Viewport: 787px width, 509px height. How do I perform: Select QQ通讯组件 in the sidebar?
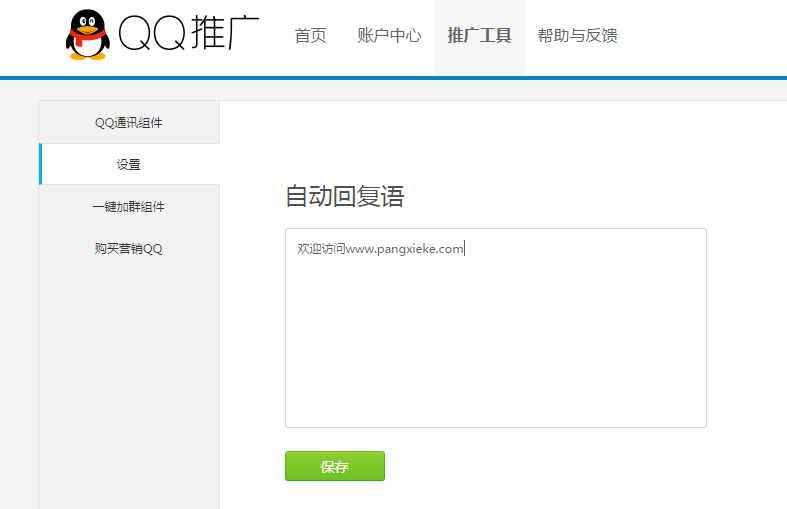click(x=129, y=123)
